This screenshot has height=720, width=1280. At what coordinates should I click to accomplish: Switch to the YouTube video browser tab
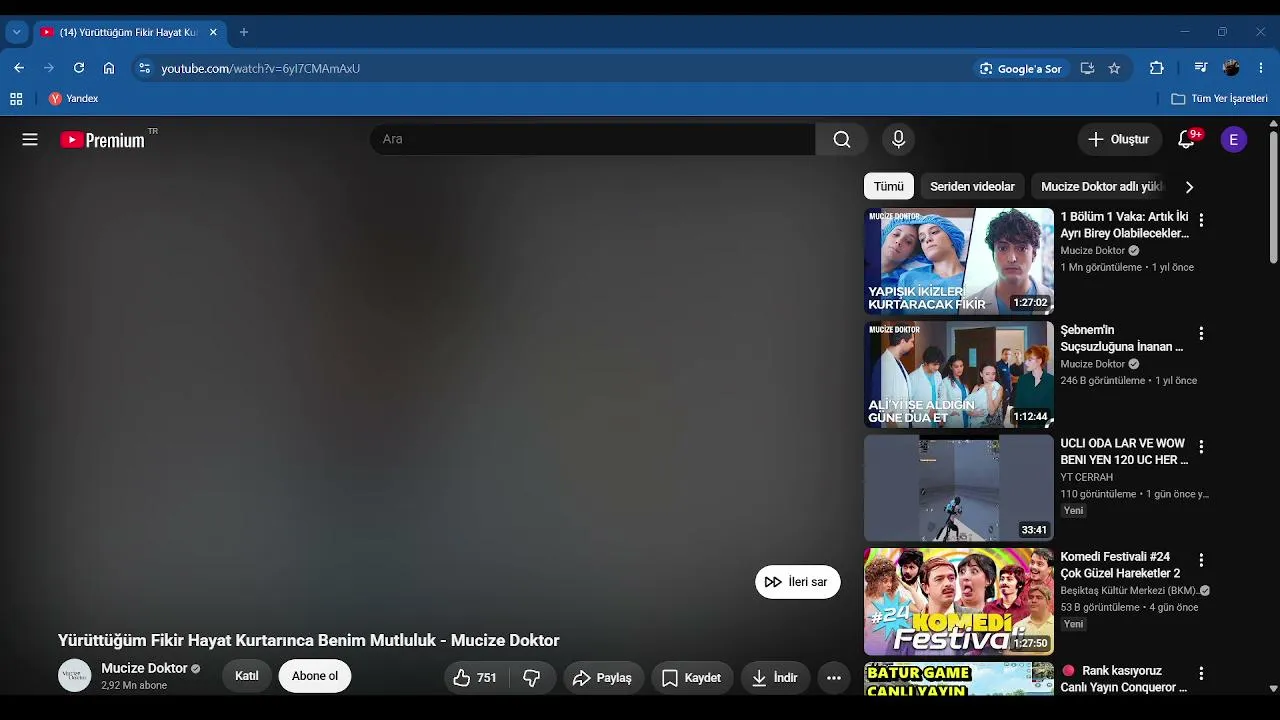130,32
